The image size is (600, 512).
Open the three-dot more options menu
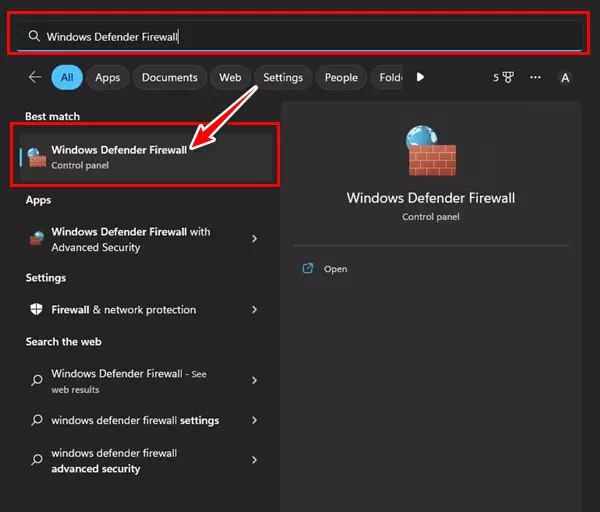535,77
